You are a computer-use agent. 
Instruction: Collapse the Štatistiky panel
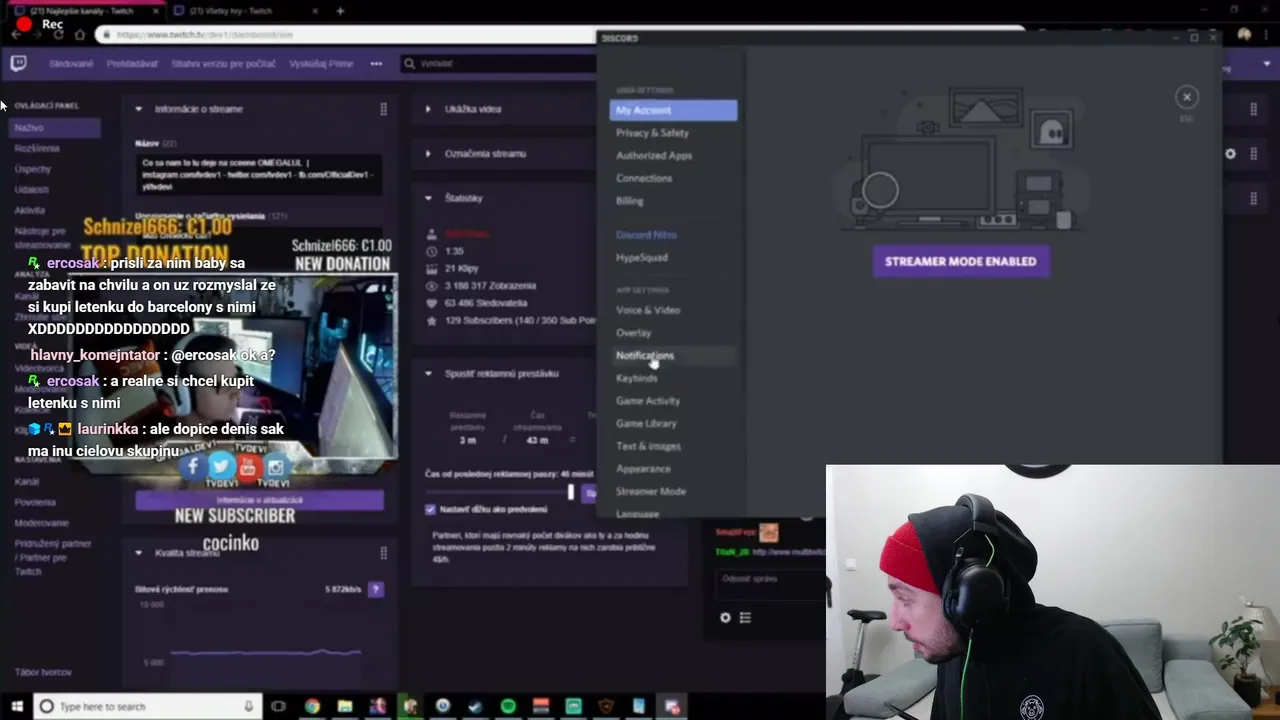click(x=428, y=198)
